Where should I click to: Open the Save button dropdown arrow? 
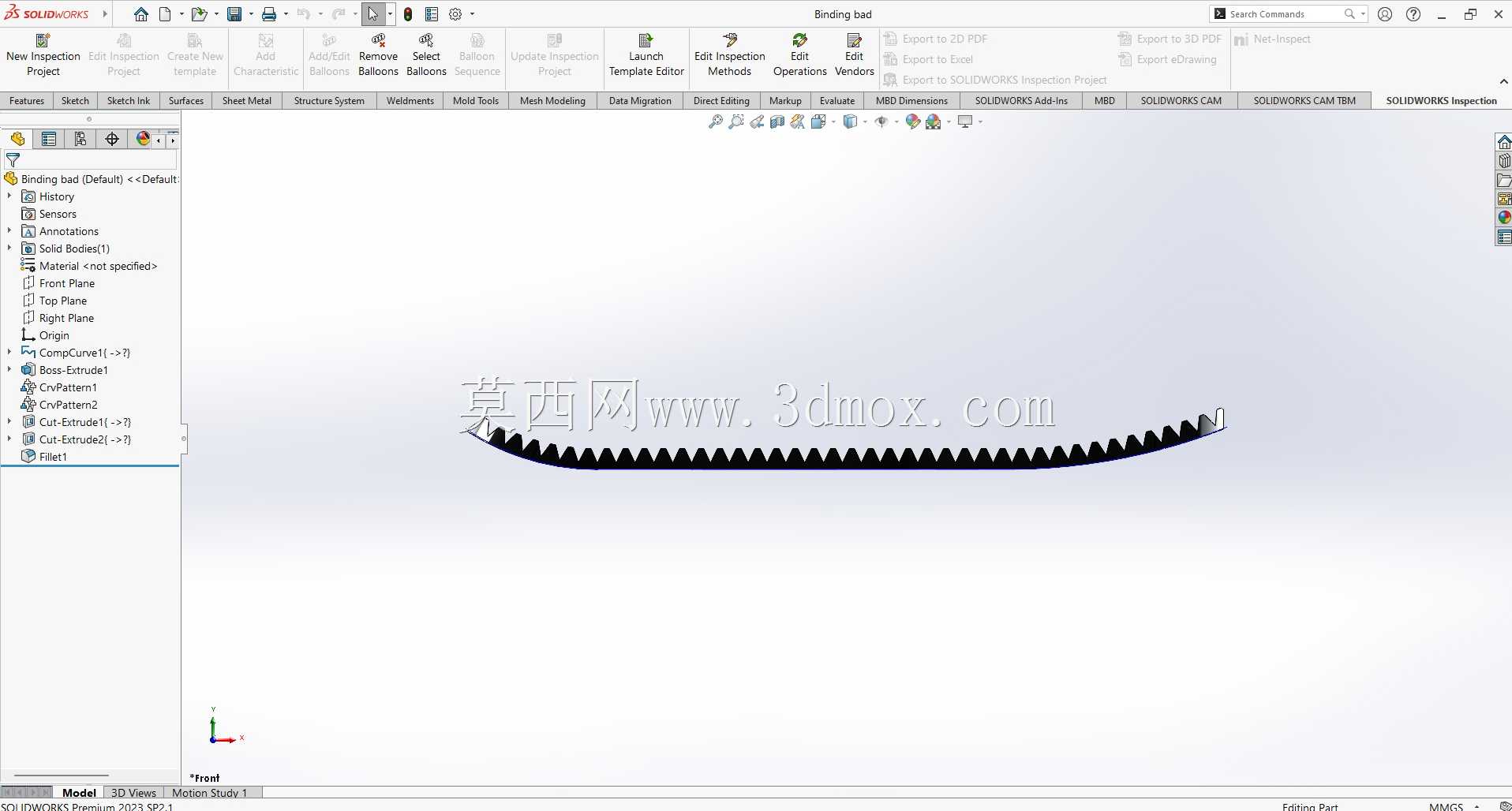coord(251,14)
